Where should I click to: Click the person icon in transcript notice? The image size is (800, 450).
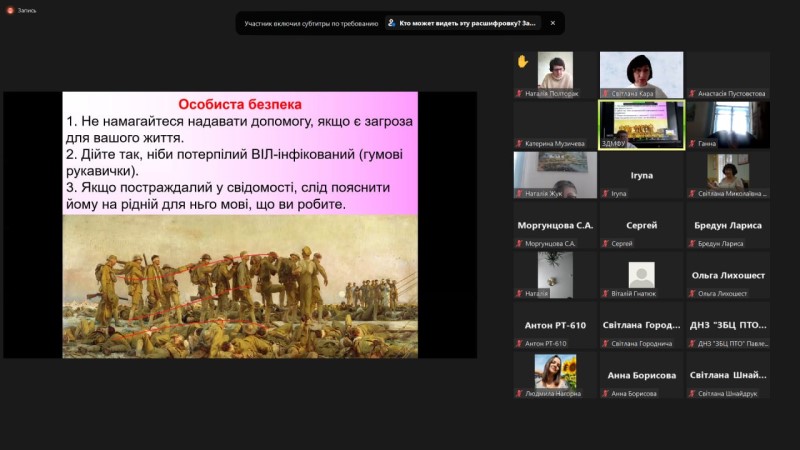pyautogui.click(x=391, y=23)
